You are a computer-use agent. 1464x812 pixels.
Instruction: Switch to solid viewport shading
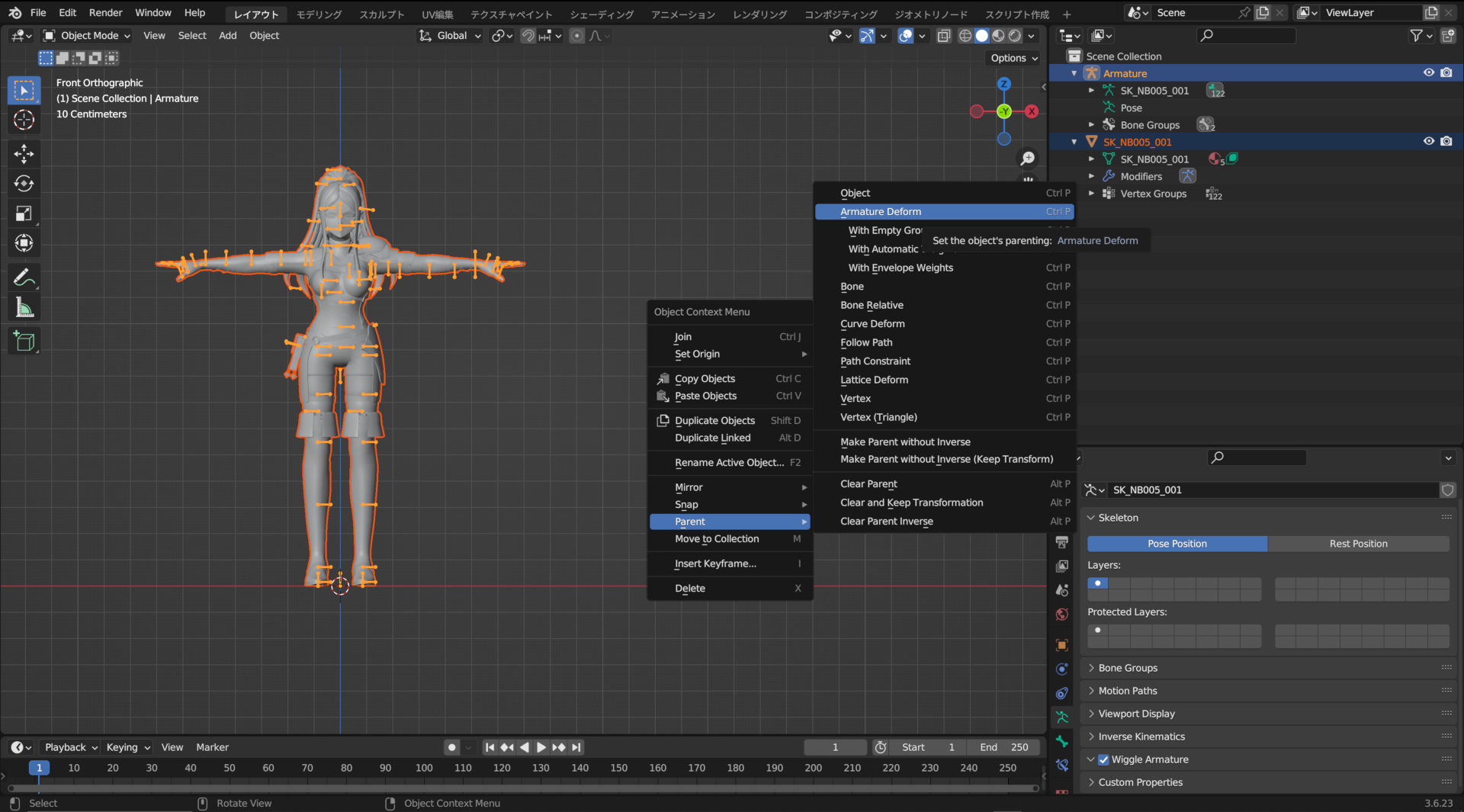point(982,36)
